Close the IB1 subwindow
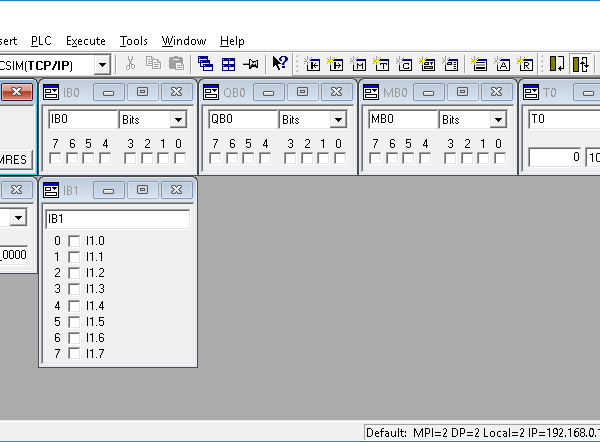This screenshot has width=600, height=442. [x=176, y=190]
